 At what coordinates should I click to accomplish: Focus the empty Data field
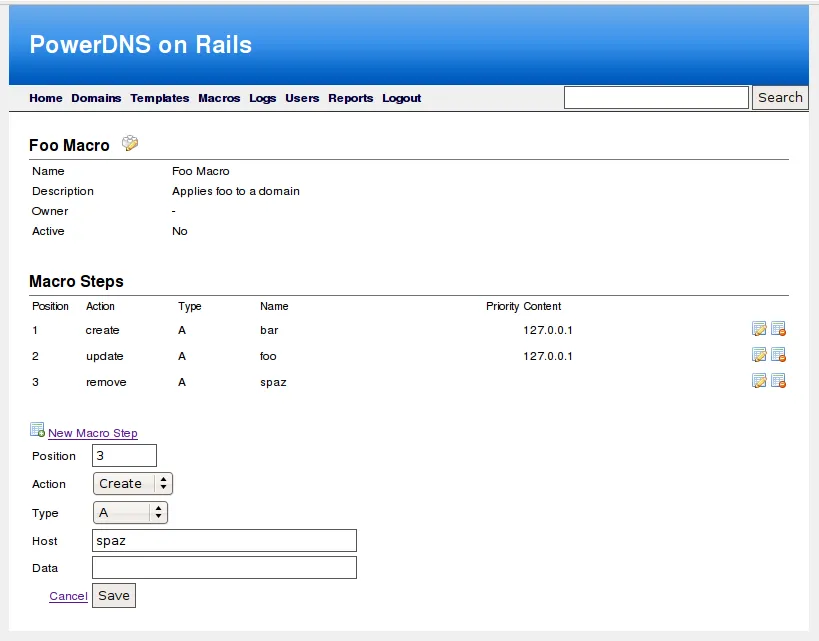[x=224, y=567]
